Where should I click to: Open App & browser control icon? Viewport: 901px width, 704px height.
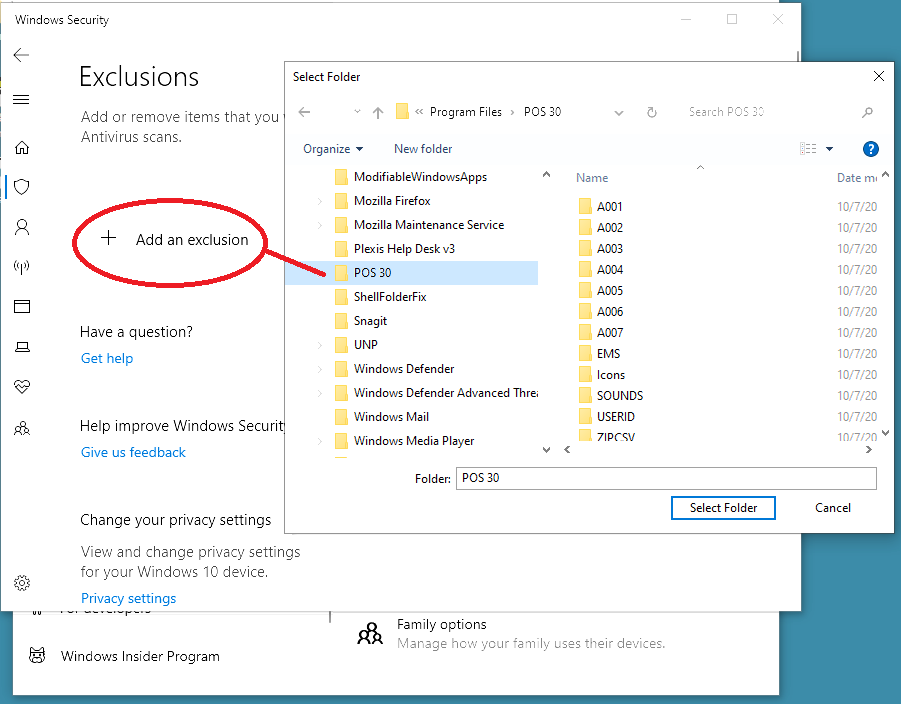tap(21, 307)
